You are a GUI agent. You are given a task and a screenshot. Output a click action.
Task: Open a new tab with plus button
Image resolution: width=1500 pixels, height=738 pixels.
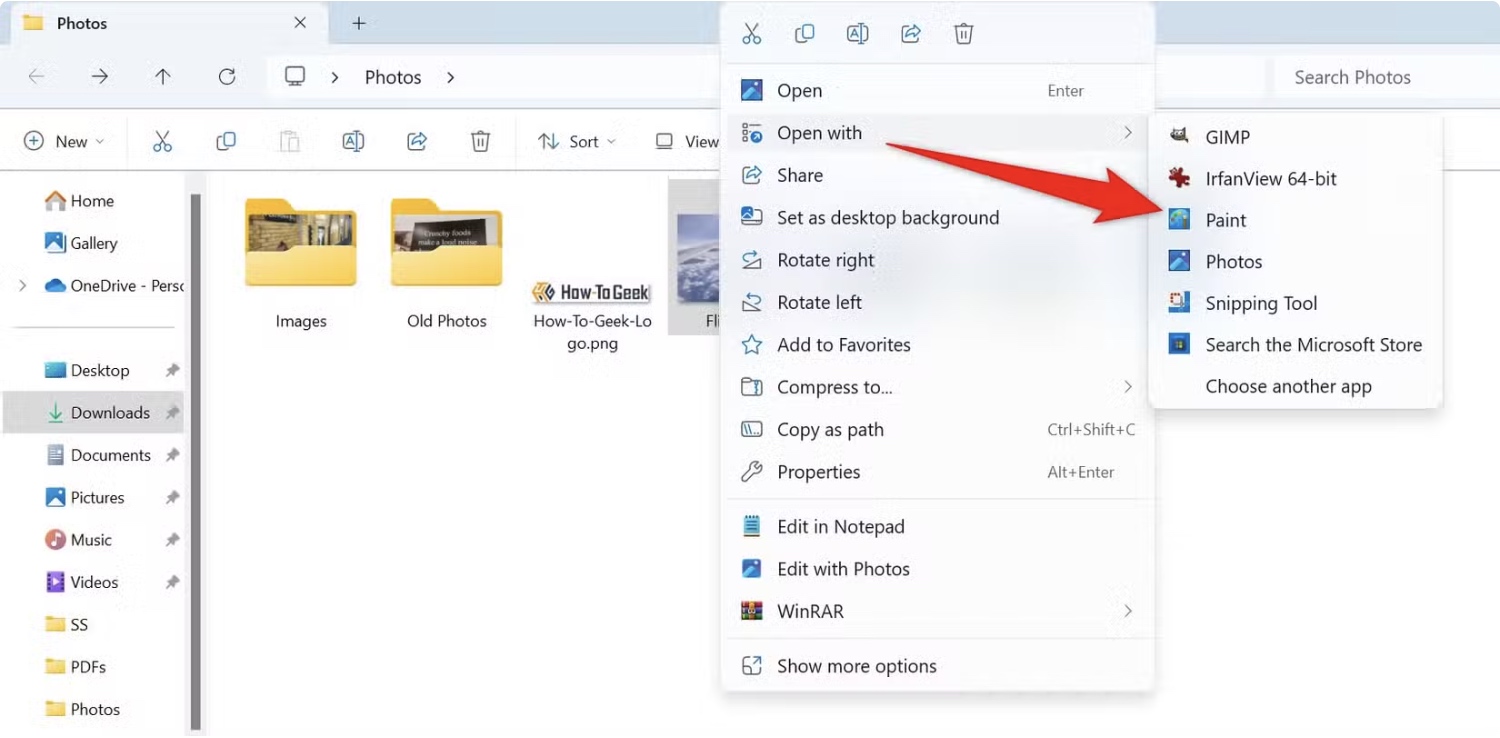[x=359, y=23]
